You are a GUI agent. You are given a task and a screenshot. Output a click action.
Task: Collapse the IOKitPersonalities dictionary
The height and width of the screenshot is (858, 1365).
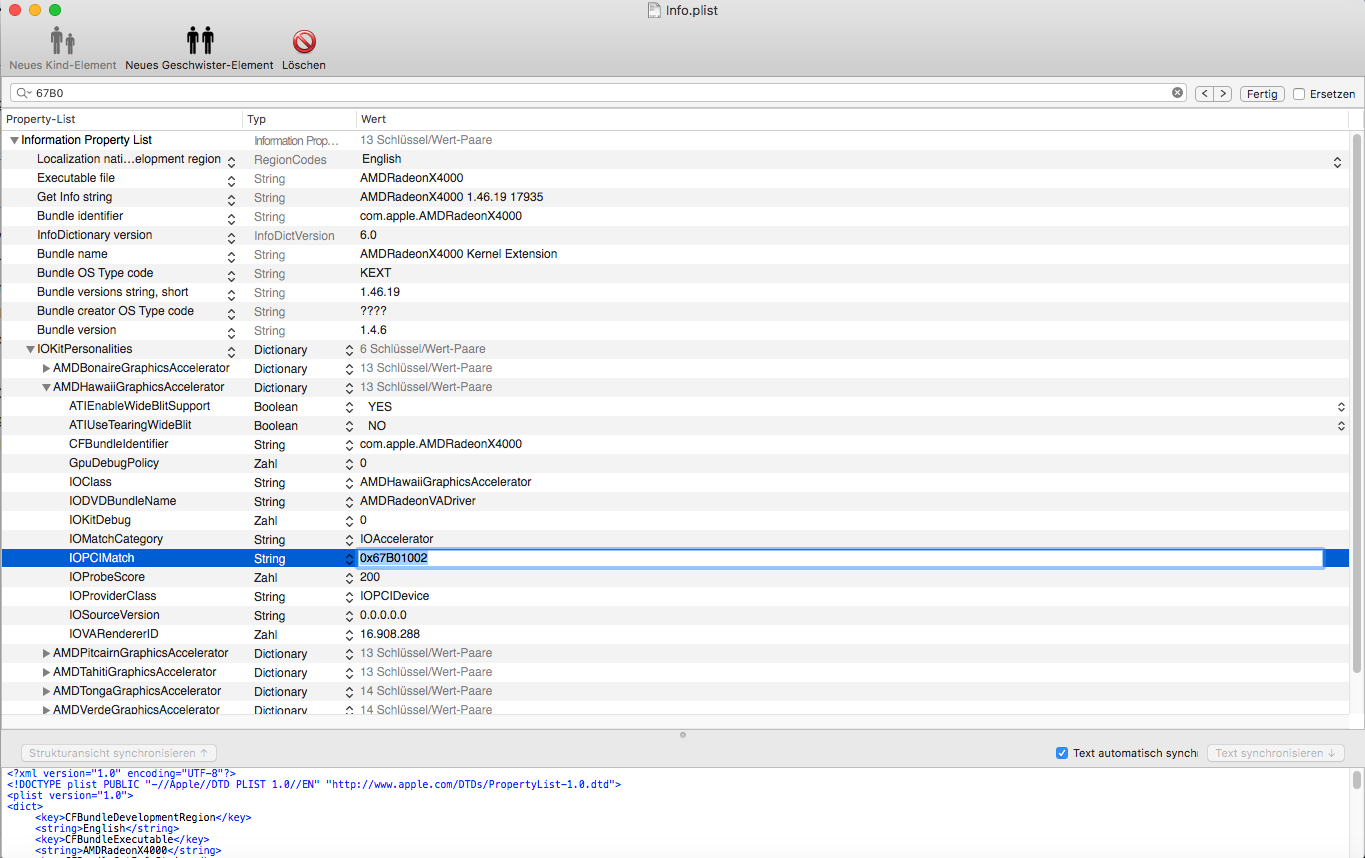pos(31,350)
